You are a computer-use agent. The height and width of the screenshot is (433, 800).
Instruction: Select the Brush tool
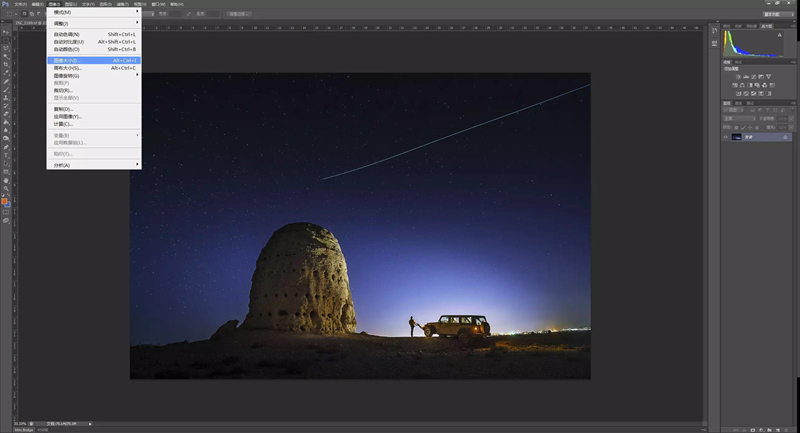coord(6,89)
